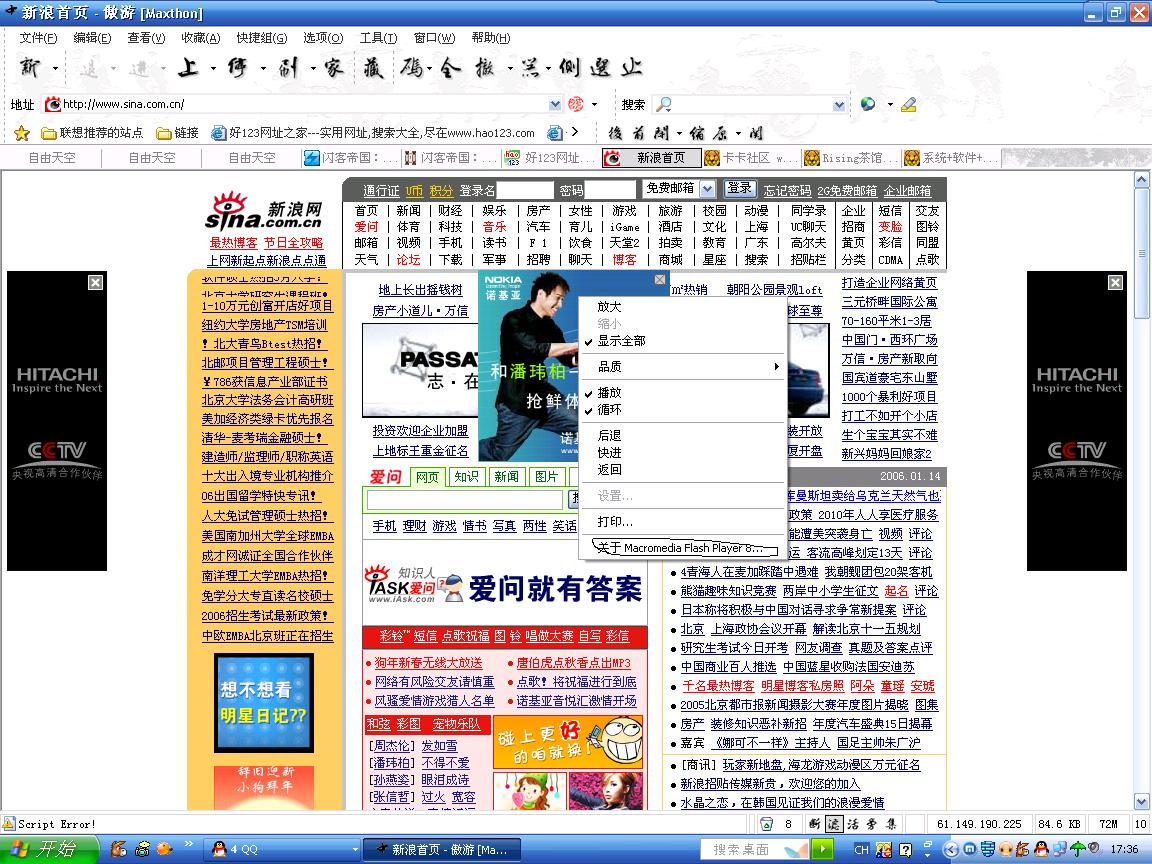Expand taskbar quick launch overflow chevron

[188, 843]
